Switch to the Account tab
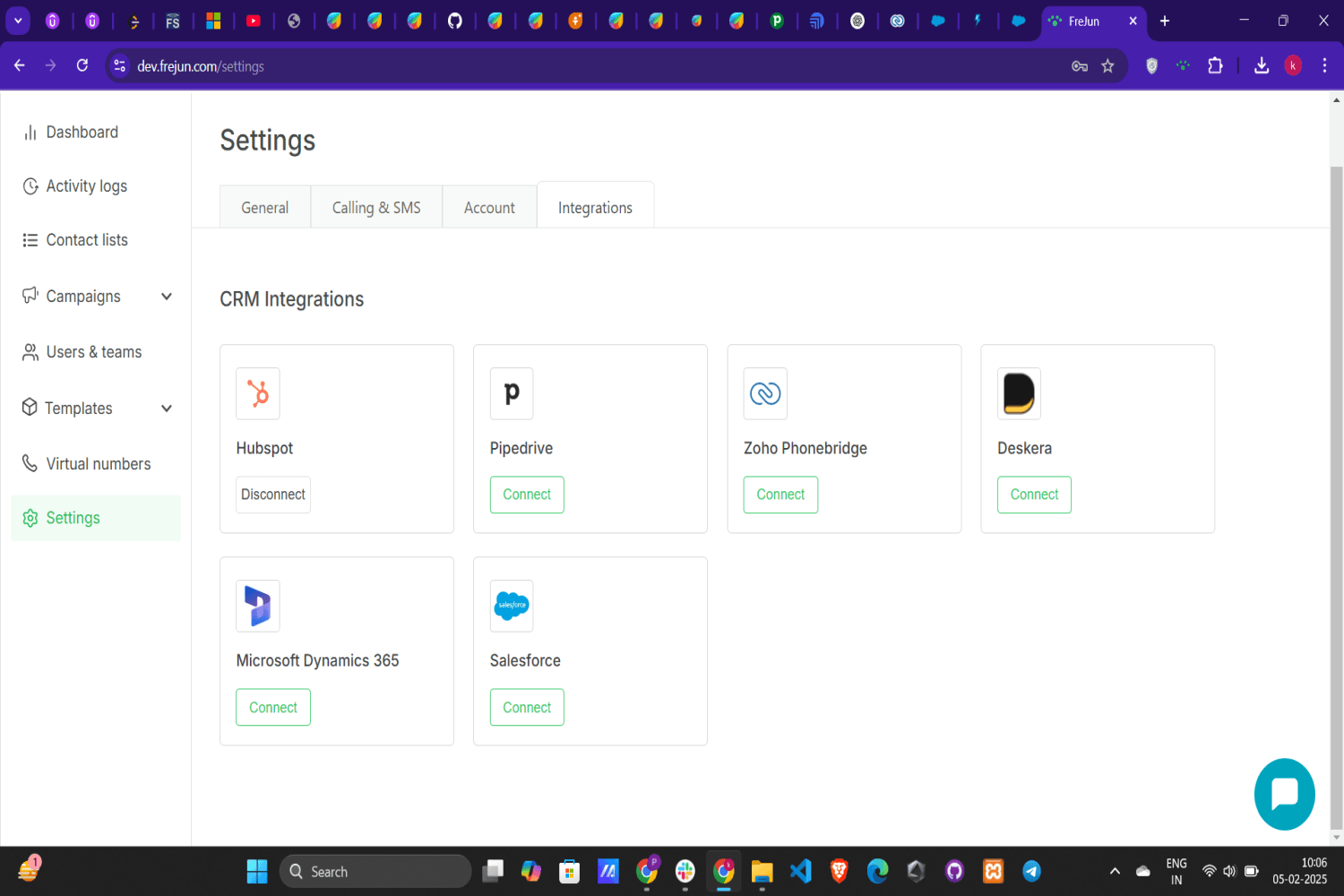 tap(489, 207)
